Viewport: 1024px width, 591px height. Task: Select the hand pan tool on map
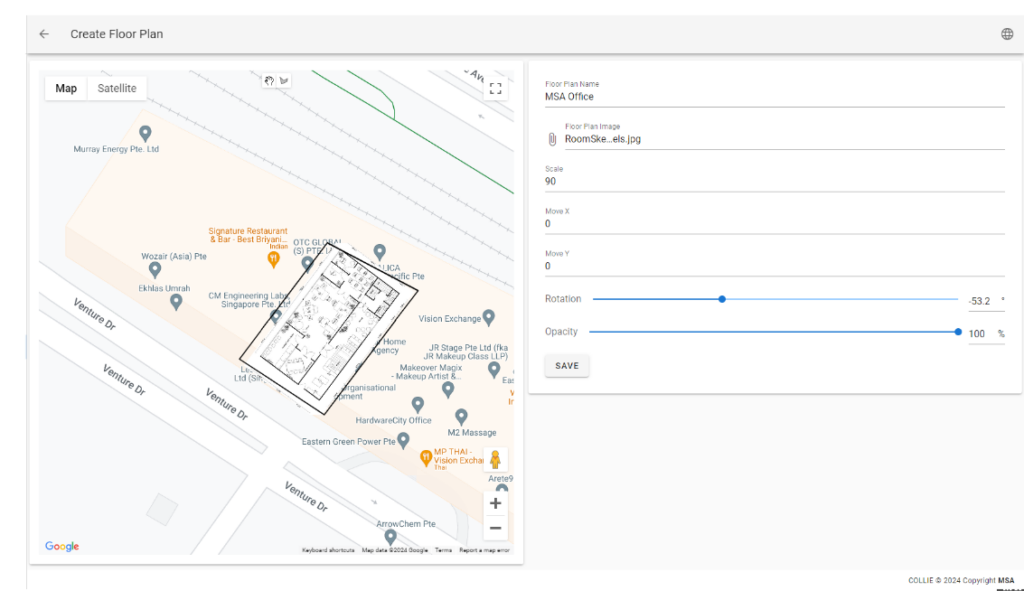(x=269, y=81)
